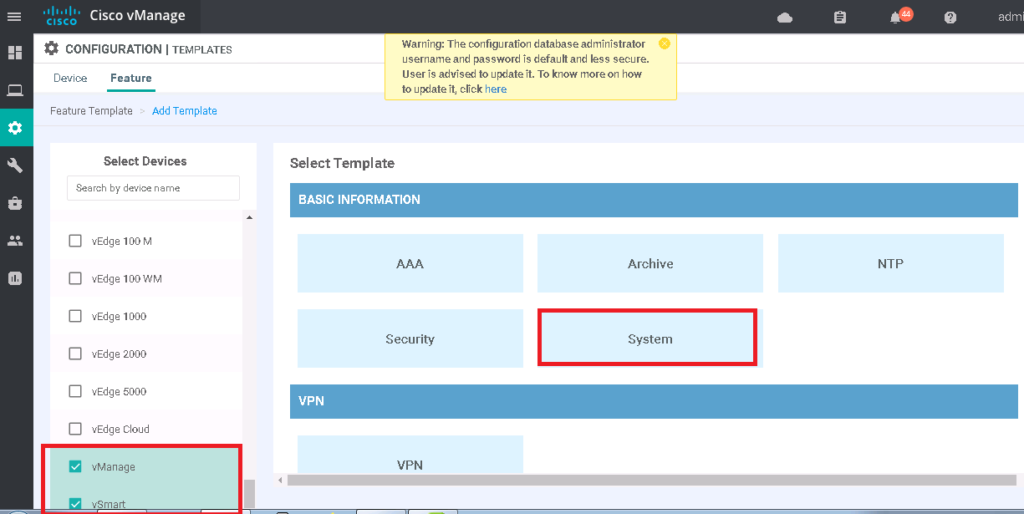Open the help question mark icon

pos(950,18)
